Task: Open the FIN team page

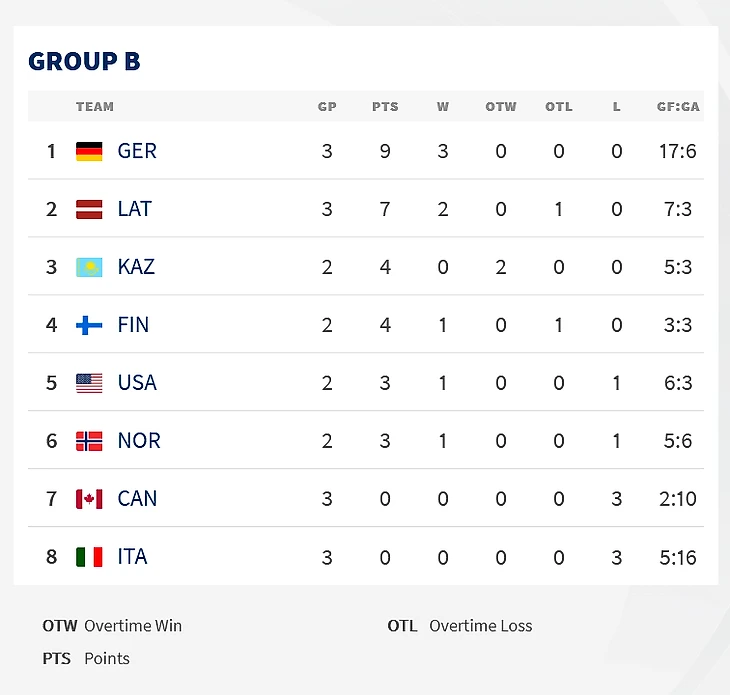Action: pos(133,325)
